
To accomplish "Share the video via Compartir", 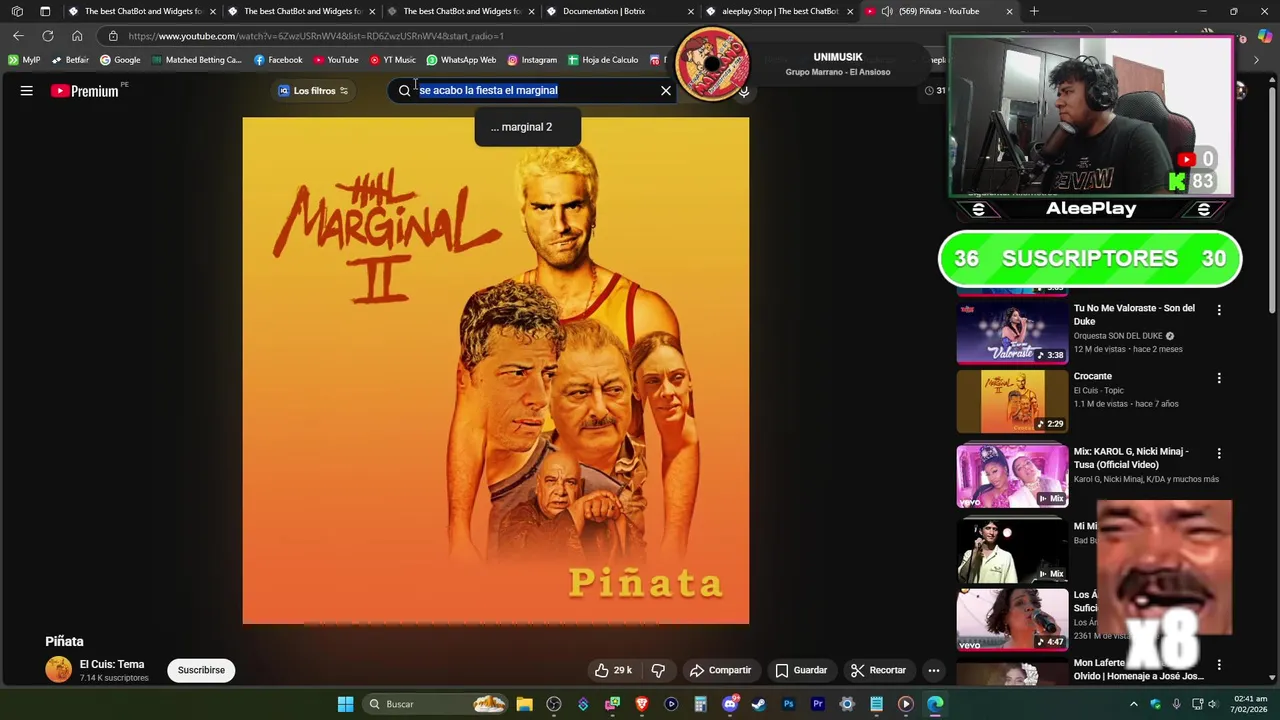I will coord(720,670).
